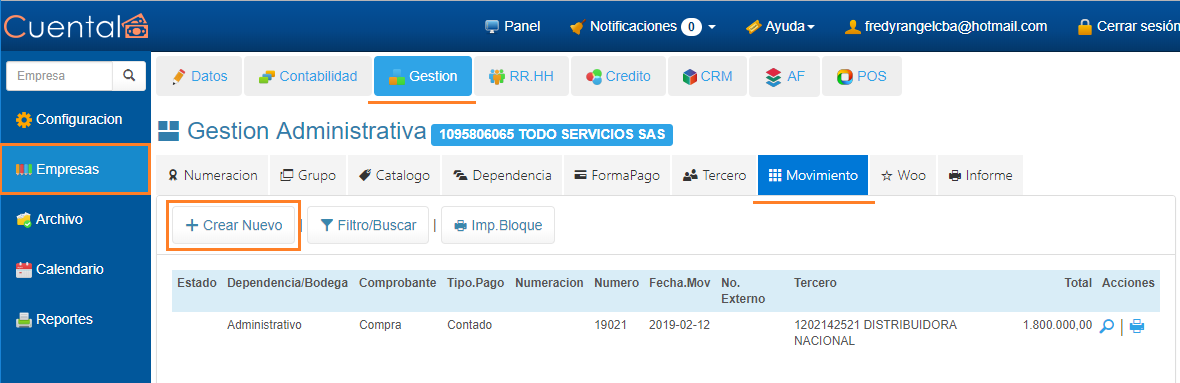
Task: View movement 19021 with magnifier icon
Action: (1106, 327)
